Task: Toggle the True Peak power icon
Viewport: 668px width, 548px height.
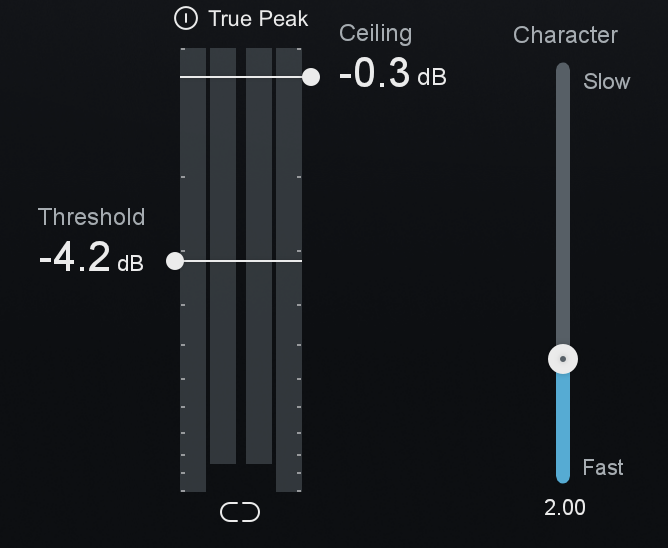Action: [185, 18]
